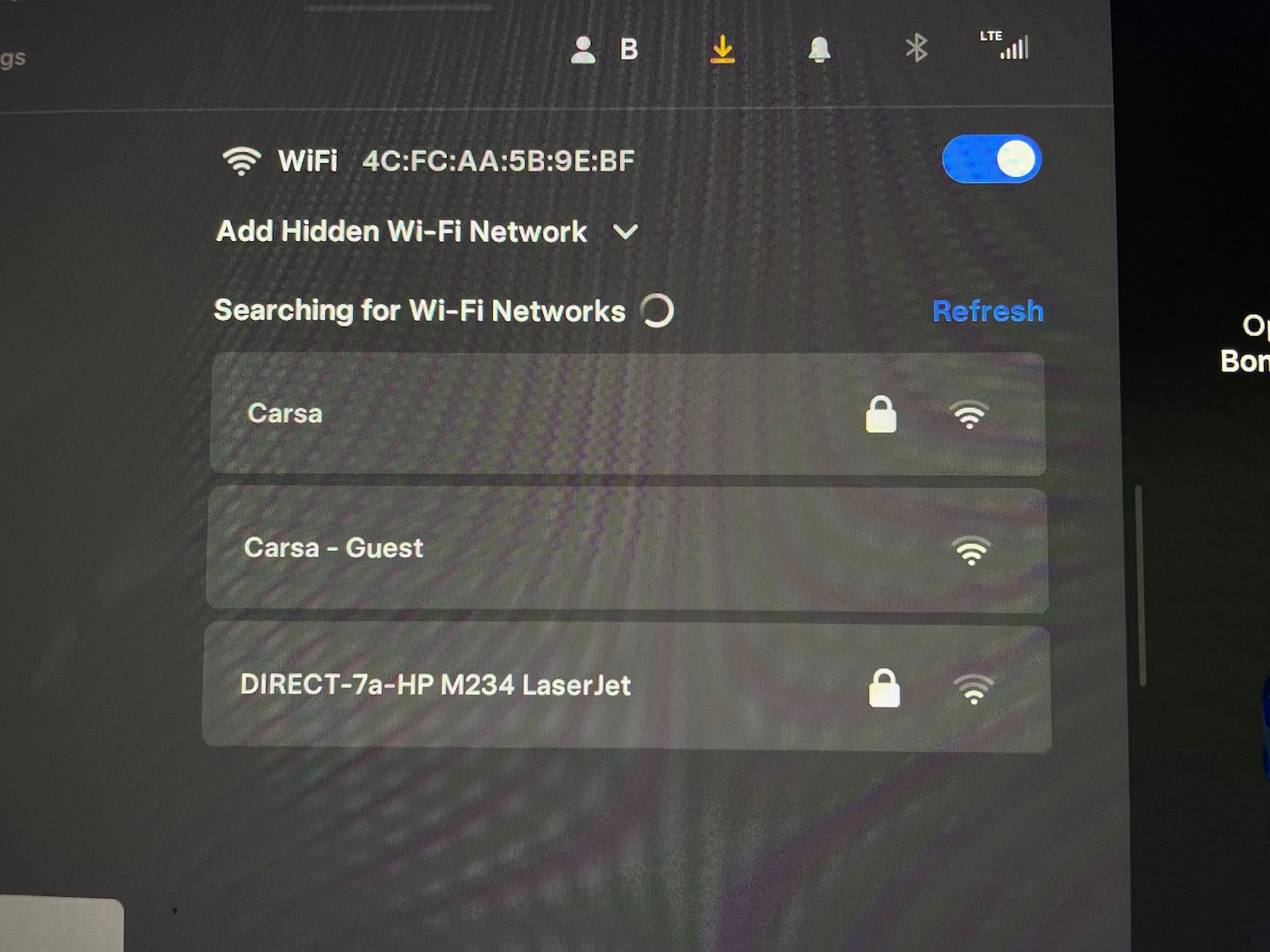1270x952 pixels.
Task: Tap signal icon for Carsa - Guest
Action: pyautogui.click(x=971, y=551)
